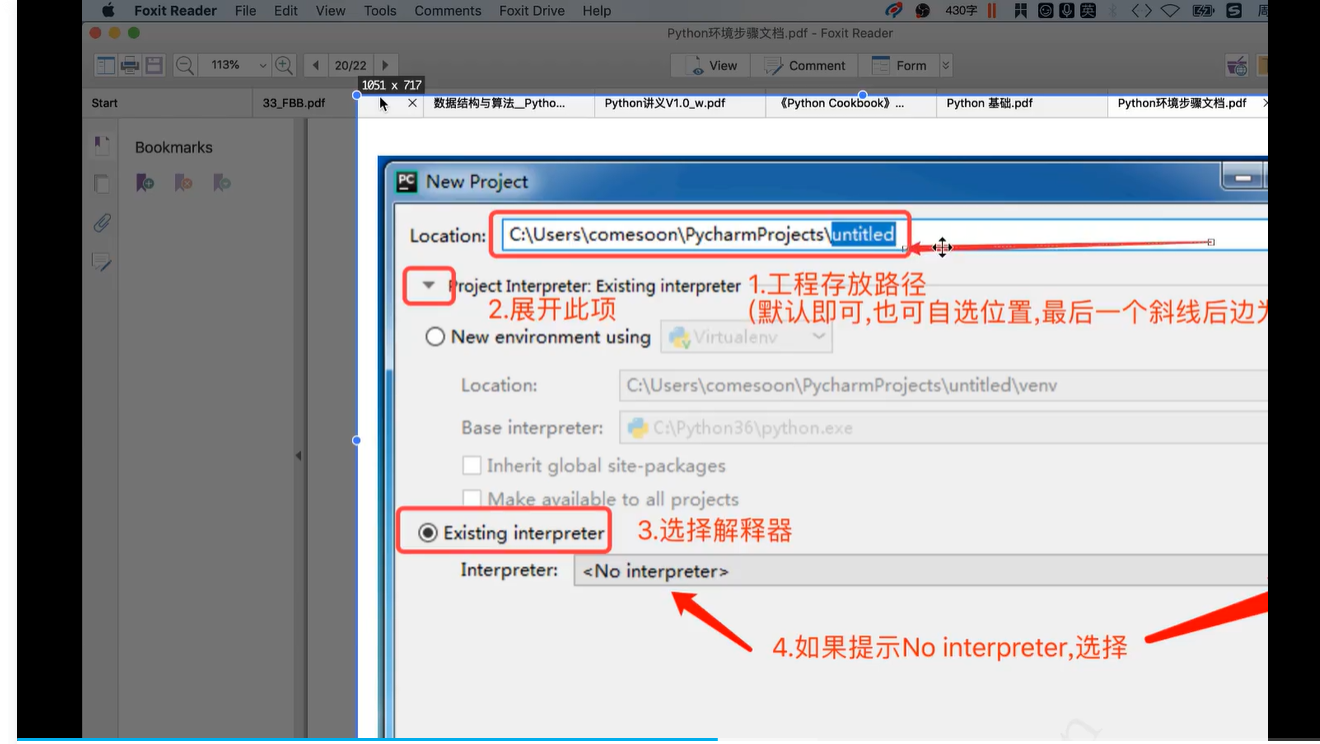1320x744 pixels.
Task: Click the Comment toolbar button
Action: coord(805,65)
